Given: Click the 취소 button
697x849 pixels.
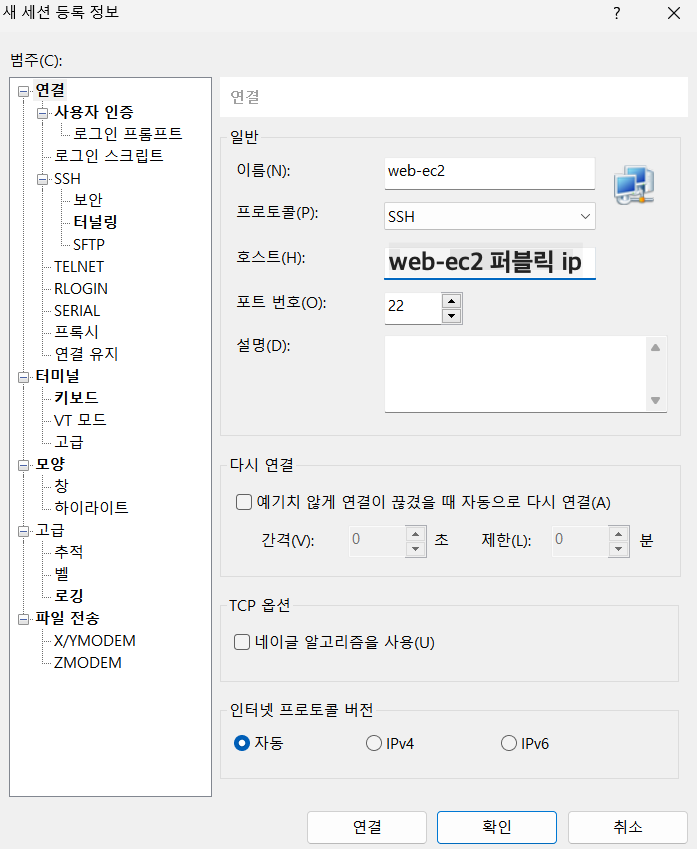Looking at the screenshot, I should pos(627,827).
